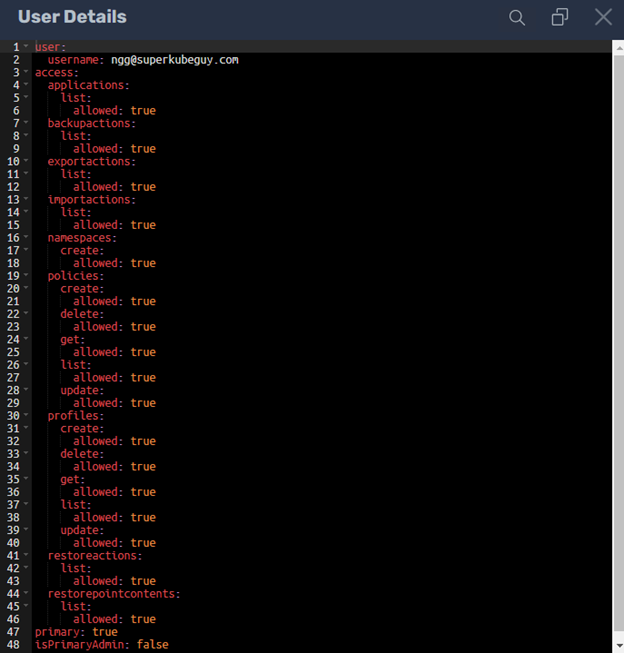The image size is (624, 653).
Task: Fold the applications section on line 4
Action: pos(26,84)
